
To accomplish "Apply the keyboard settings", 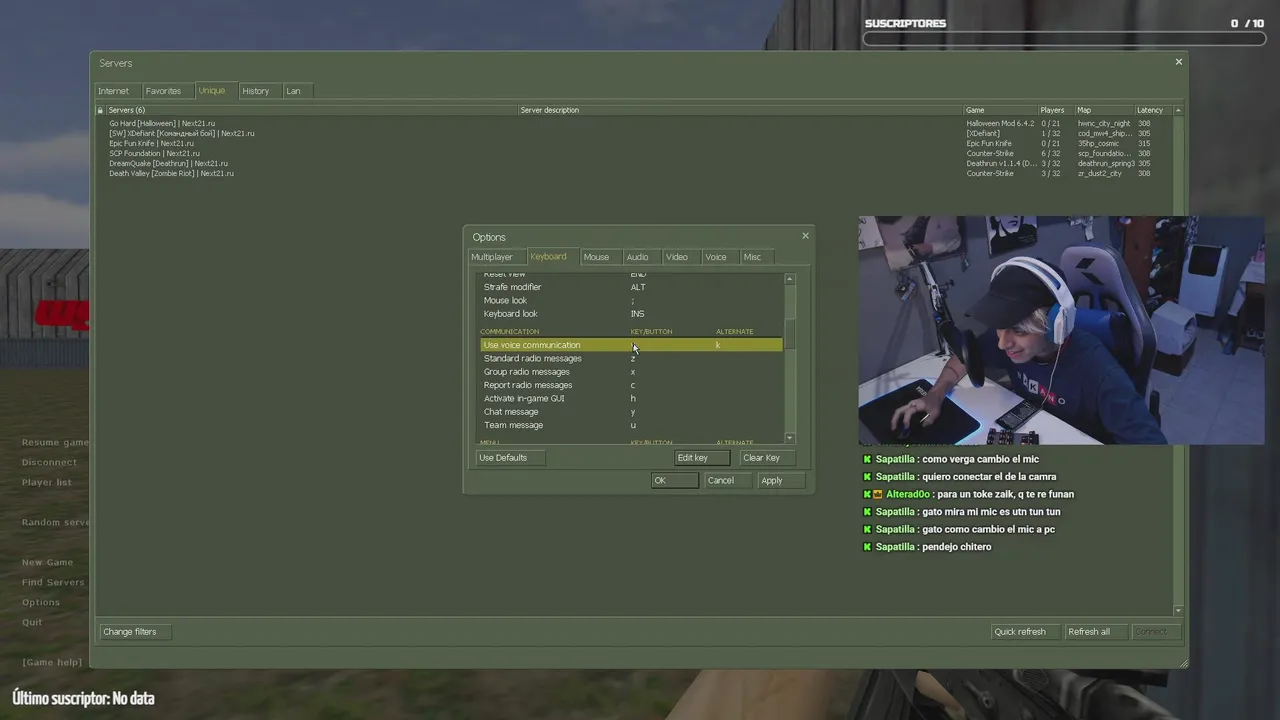I will pyautogui.click(x=783, y=481).
